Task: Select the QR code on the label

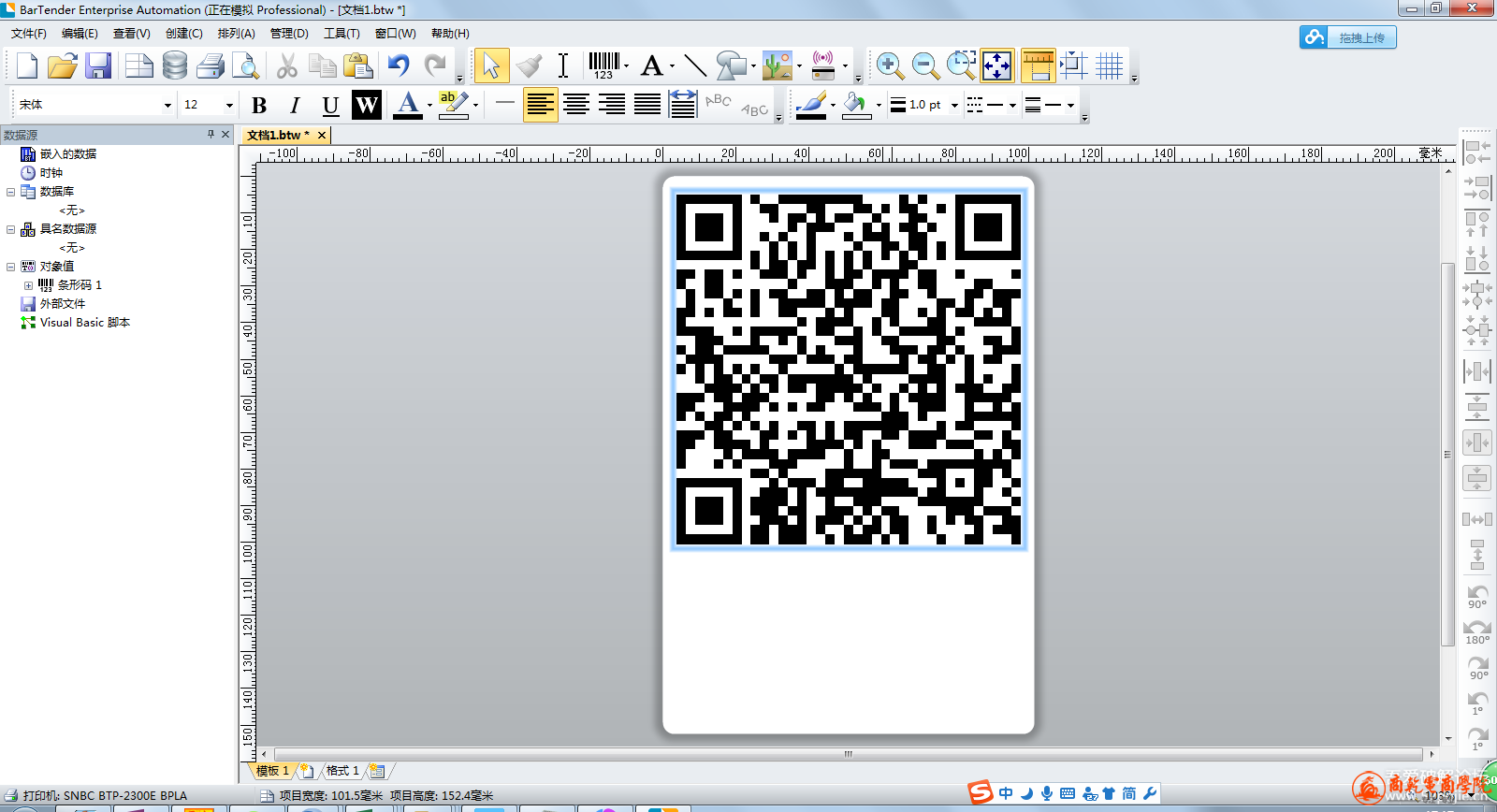Action: (849, 369)
